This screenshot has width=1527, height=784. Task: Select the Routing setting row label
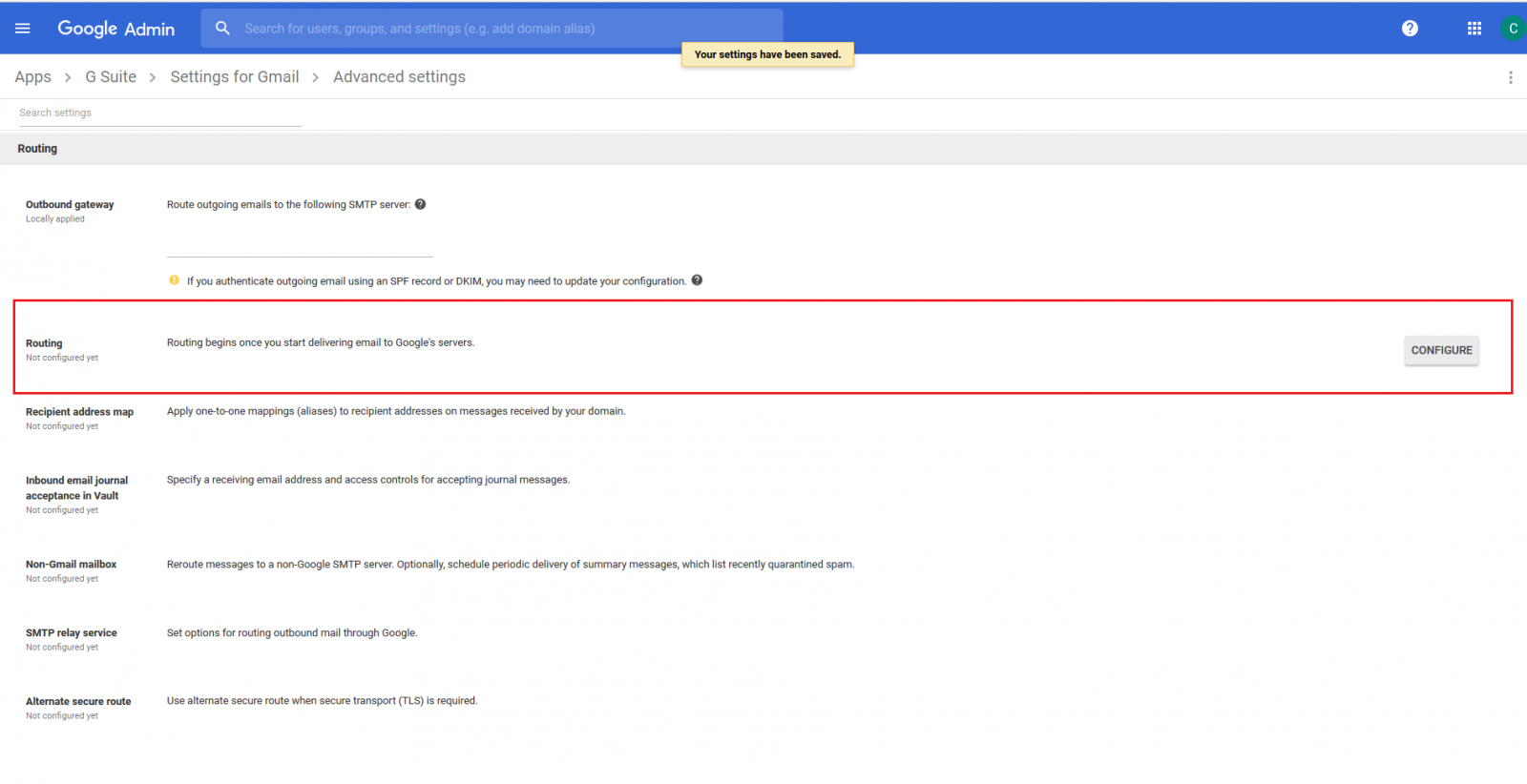point(44,343)
